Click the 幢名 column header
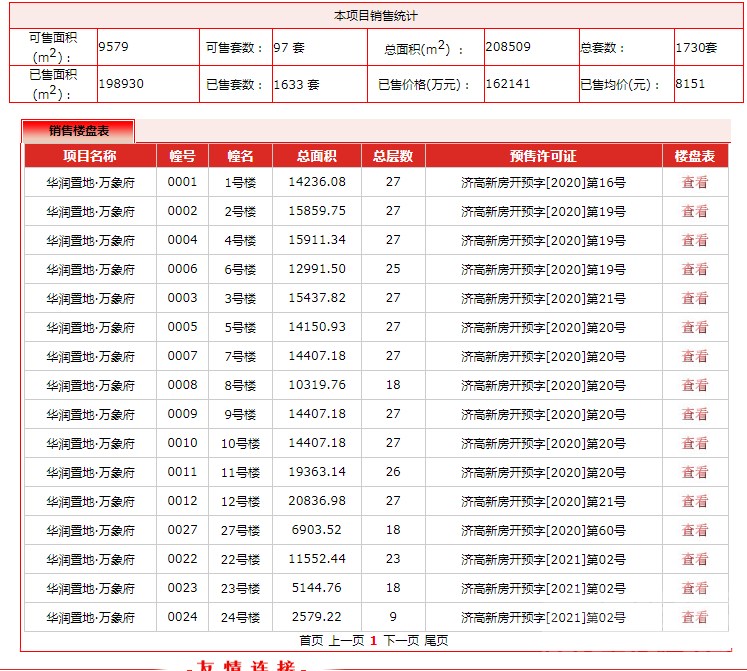Screen dimensions: 747x671 click(241, 156)
